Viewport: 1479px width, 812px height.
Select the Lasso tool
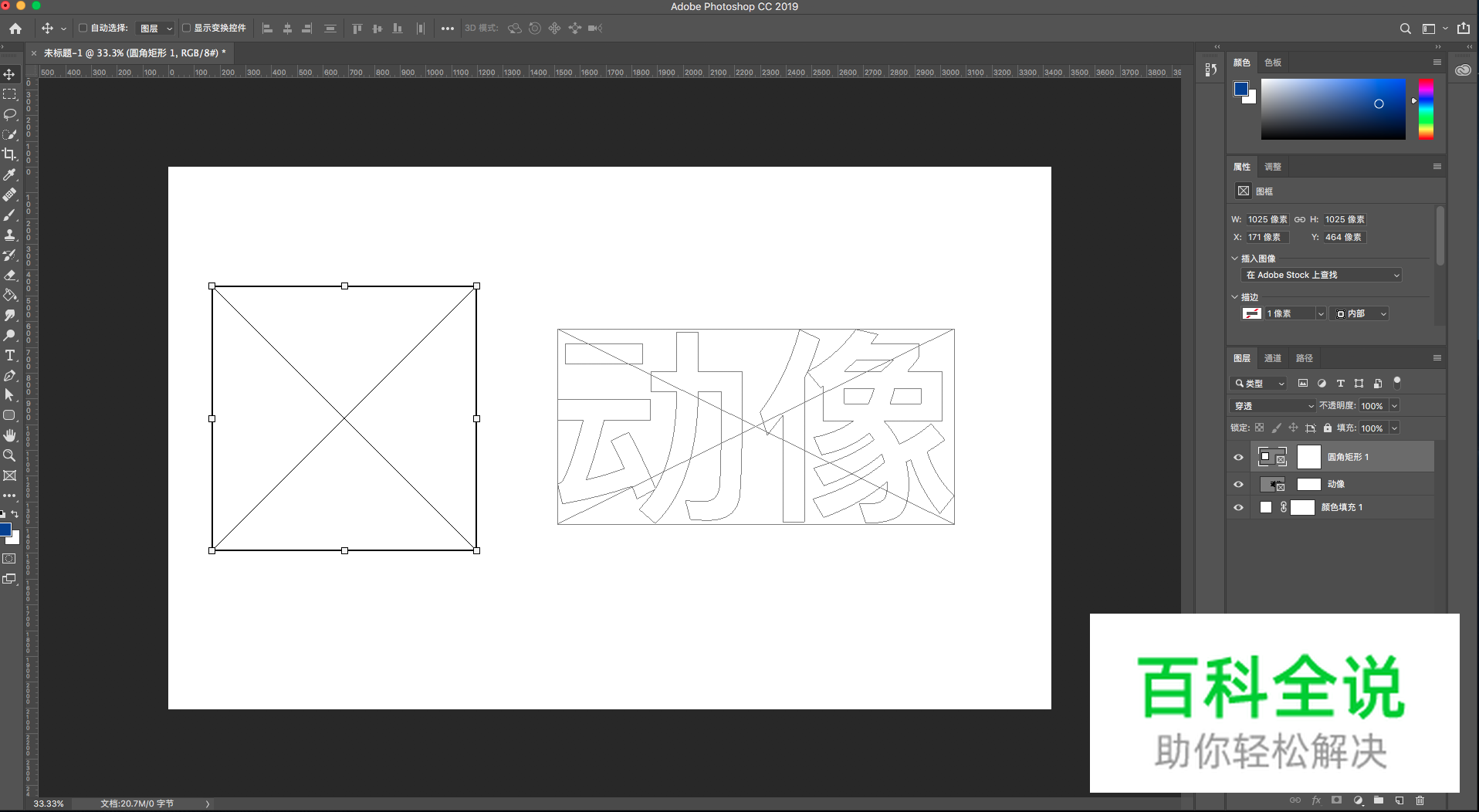click(10, 115)
